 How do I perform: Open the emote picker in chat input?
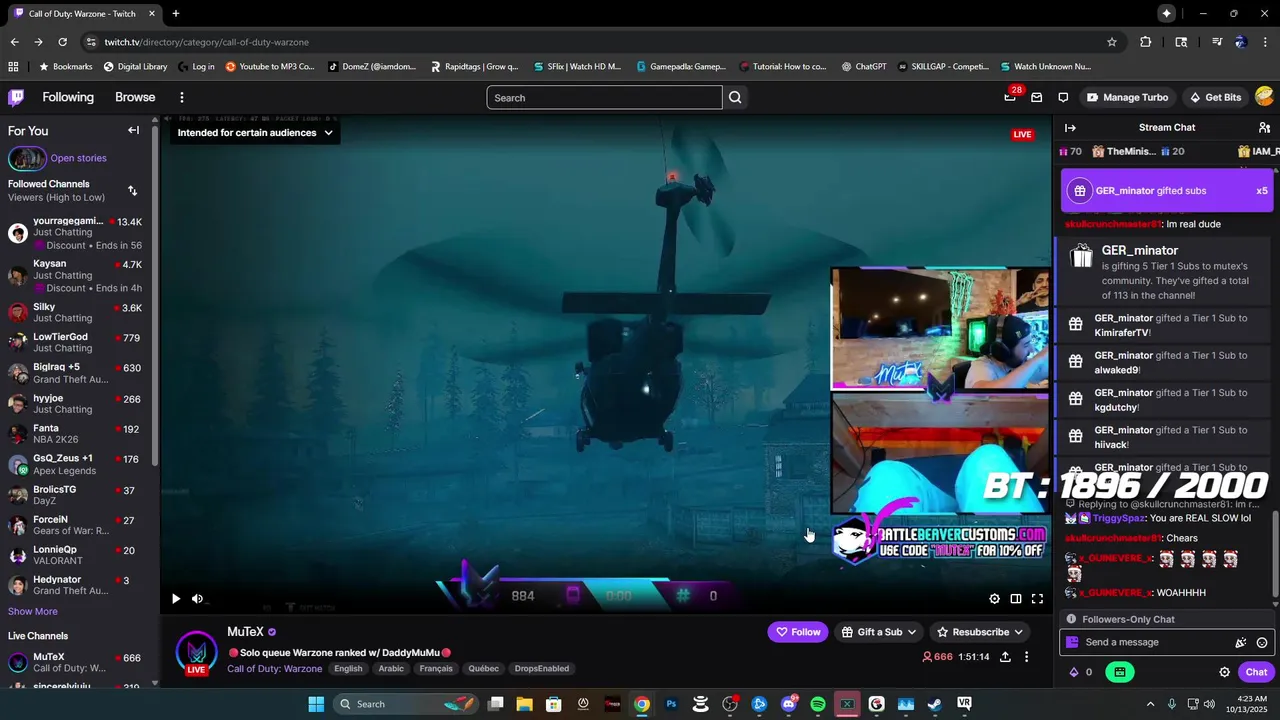point(1262,642)
